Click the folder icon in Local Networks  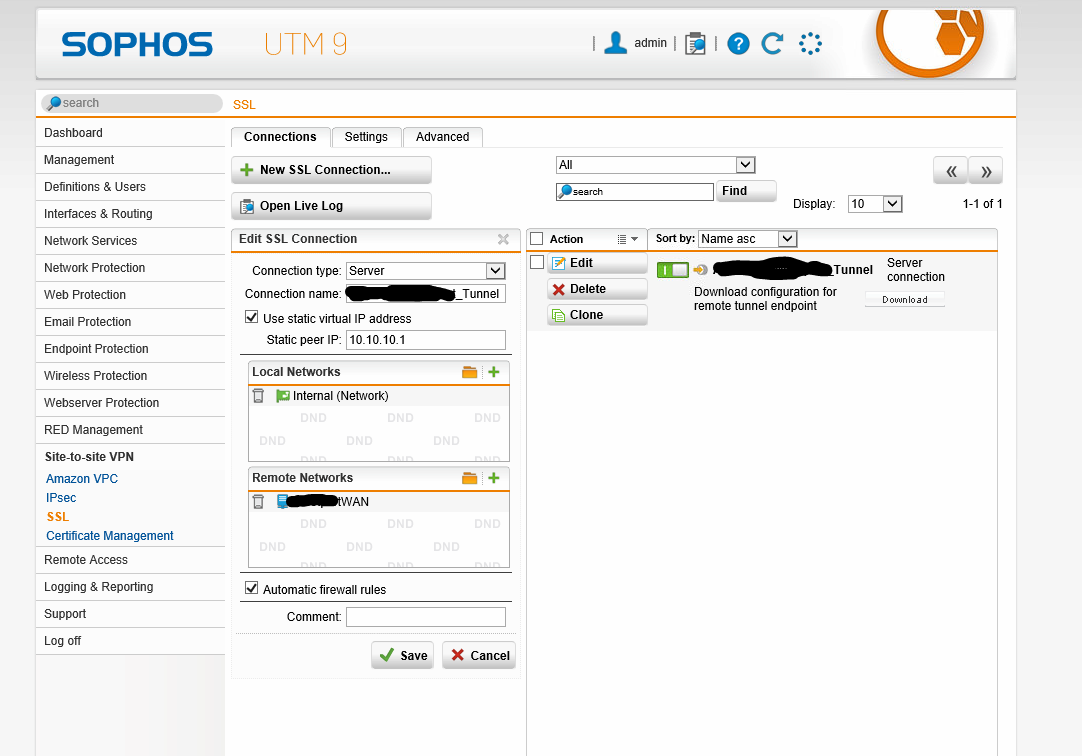pyautogui.click(x=470, y=372)
